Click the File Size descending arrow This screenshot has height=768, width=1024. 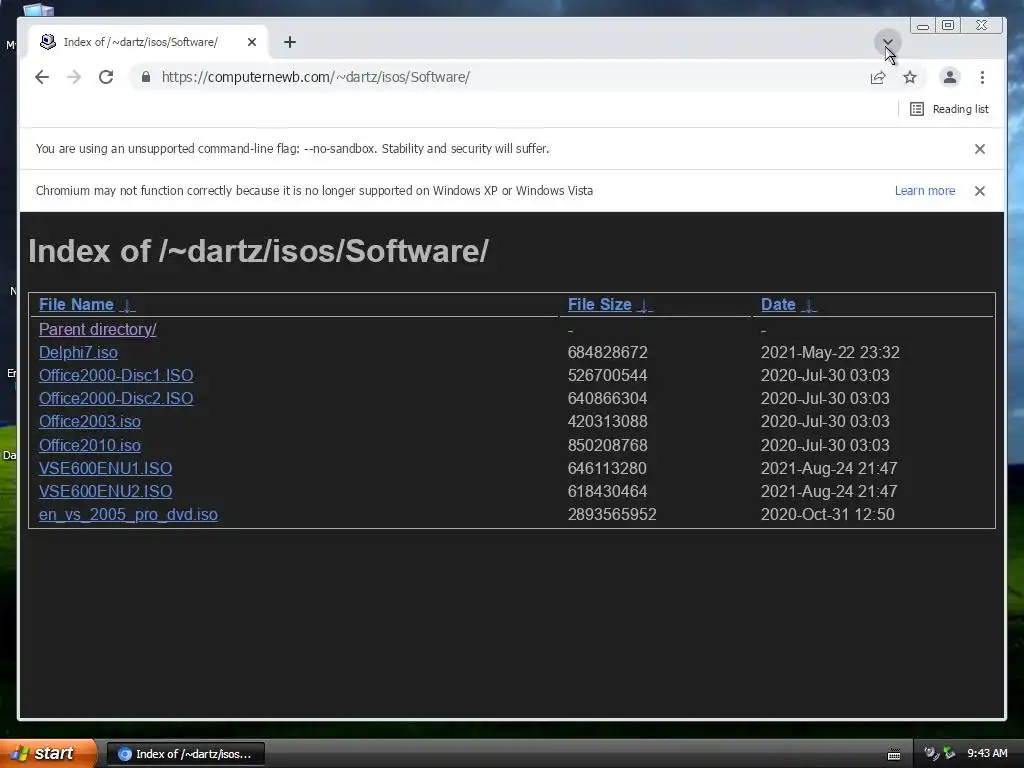click(645, 305)
